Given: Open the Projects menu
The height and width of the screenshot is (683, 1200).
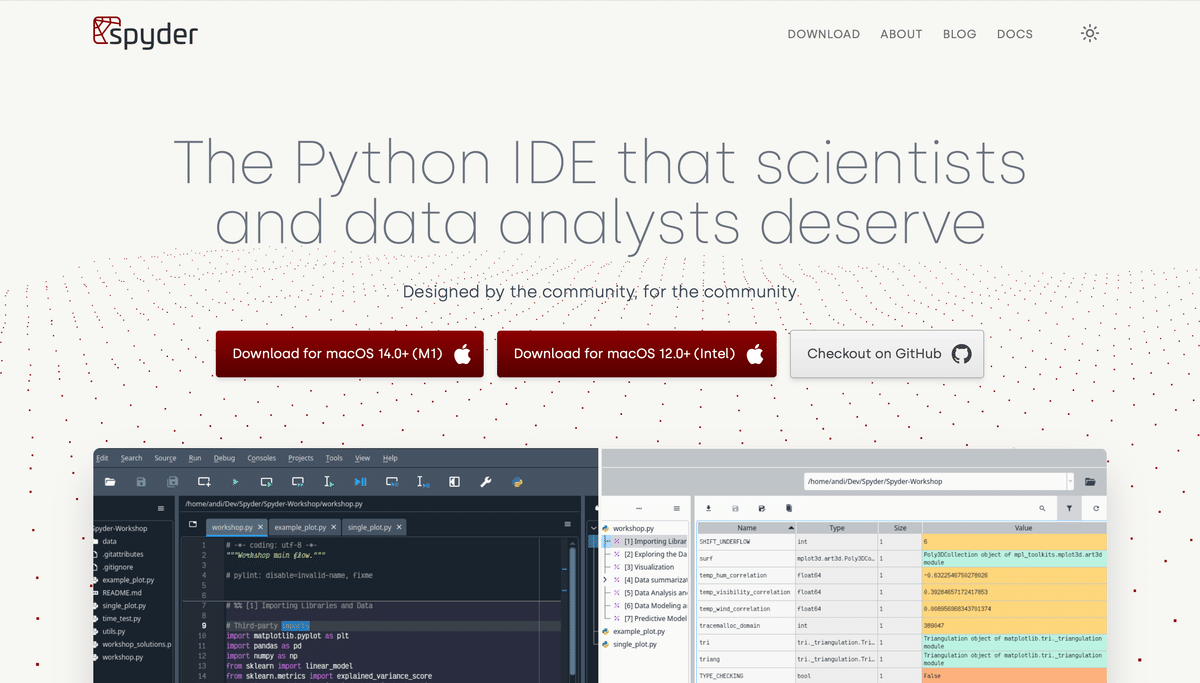Looking at the screenshot, I should (x=301, y=458).
